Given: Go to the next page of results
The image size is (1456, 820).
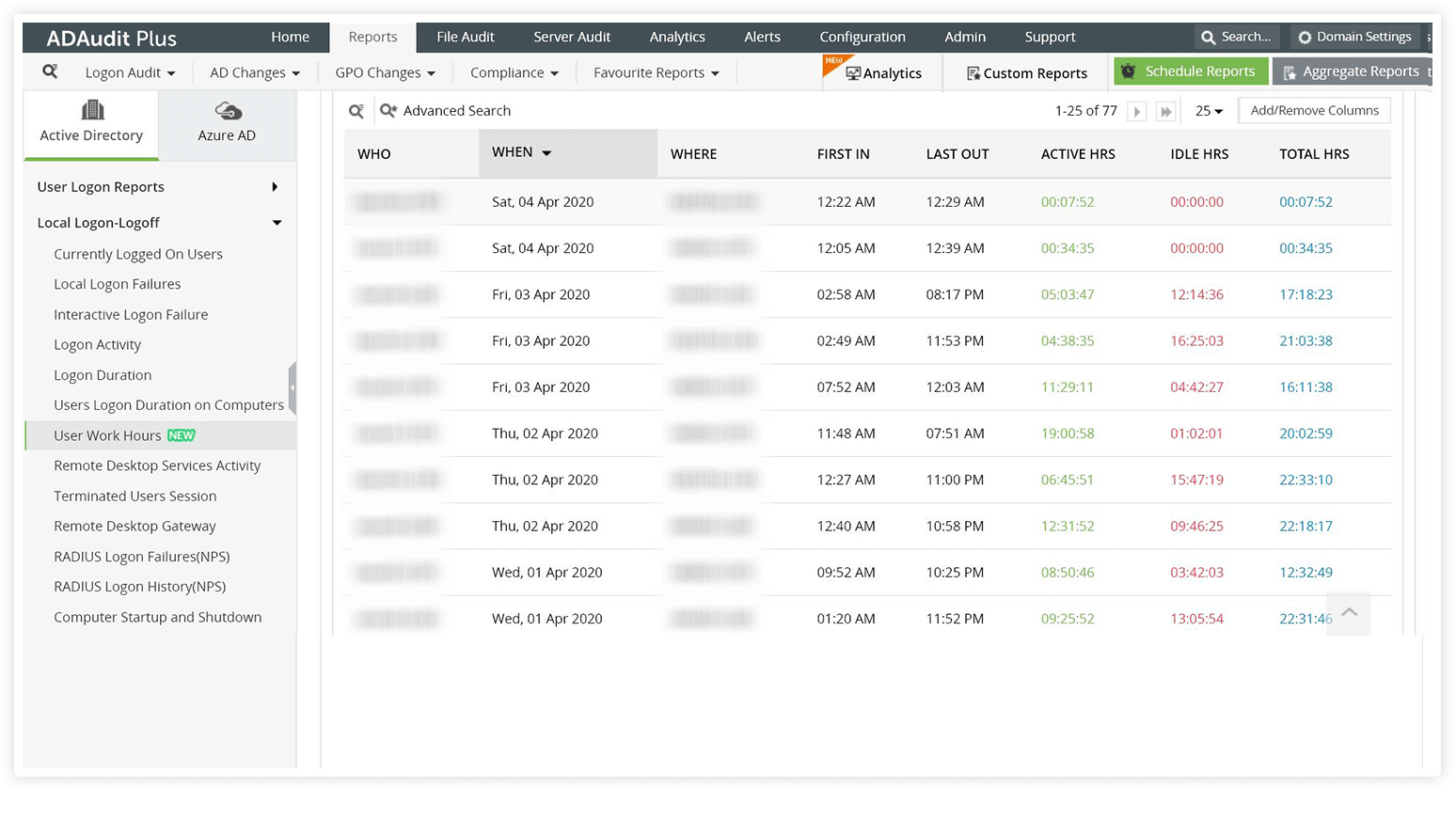Looking at the screenshot, I should tap(1137, 110).
